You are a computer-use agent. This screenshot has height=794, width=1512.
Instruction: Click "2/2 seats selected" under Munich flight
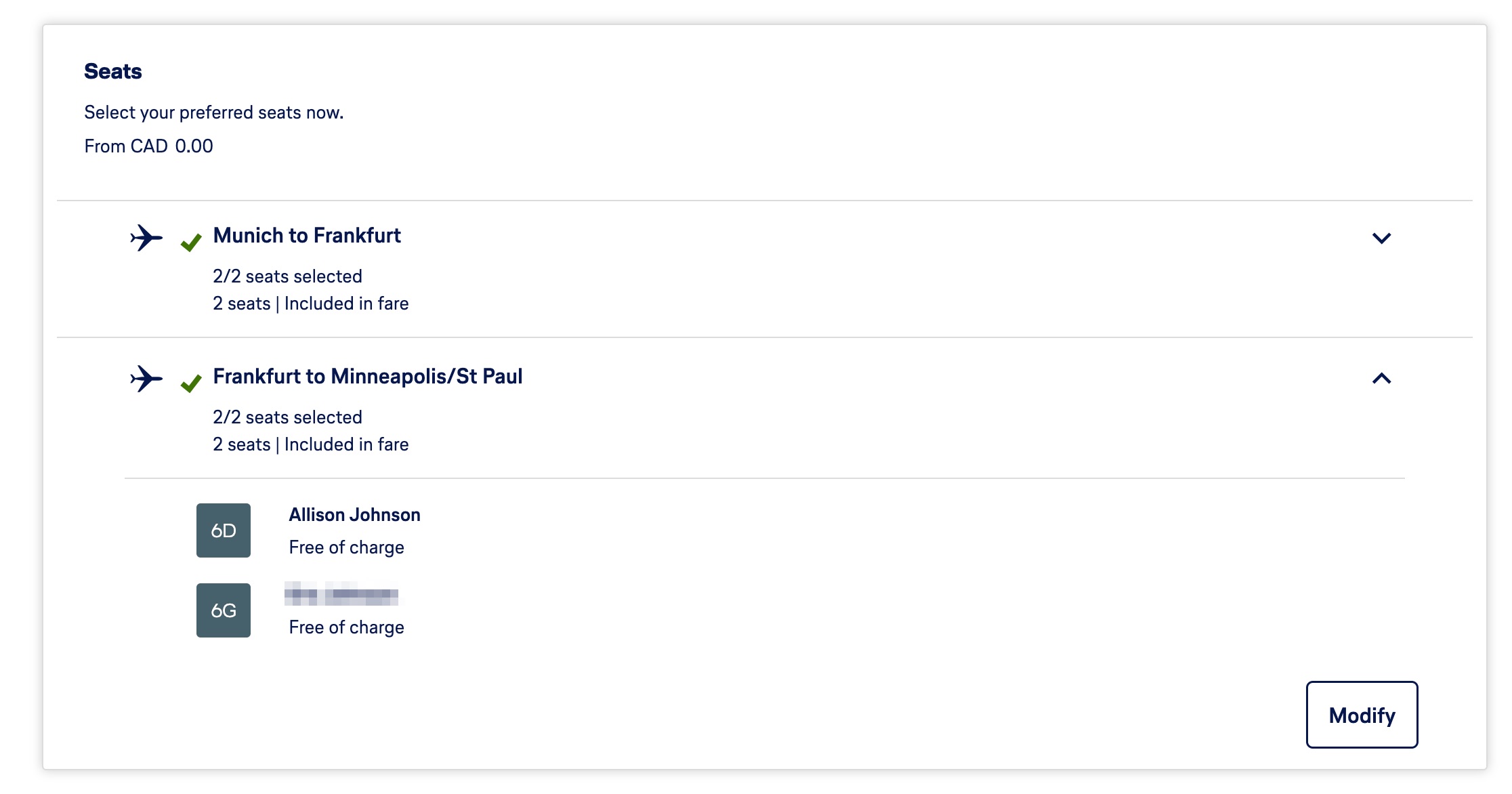[x=287, y=276]
